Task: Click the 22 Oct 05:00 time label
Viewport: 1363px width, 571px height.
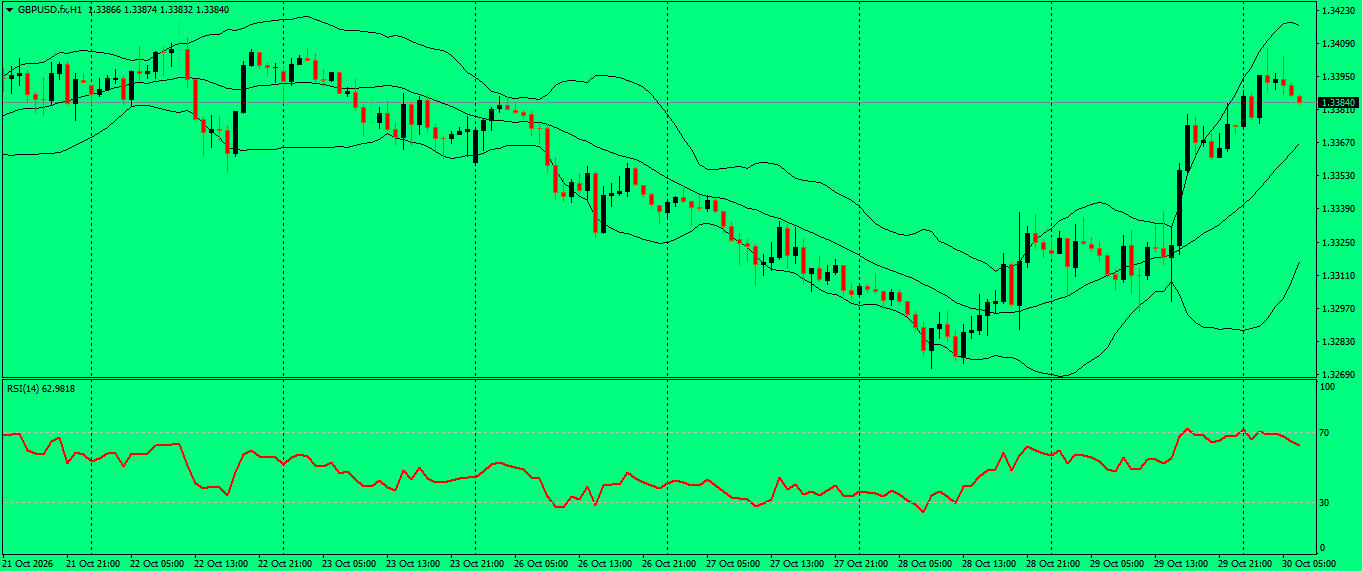Action: tap(157, 564)
